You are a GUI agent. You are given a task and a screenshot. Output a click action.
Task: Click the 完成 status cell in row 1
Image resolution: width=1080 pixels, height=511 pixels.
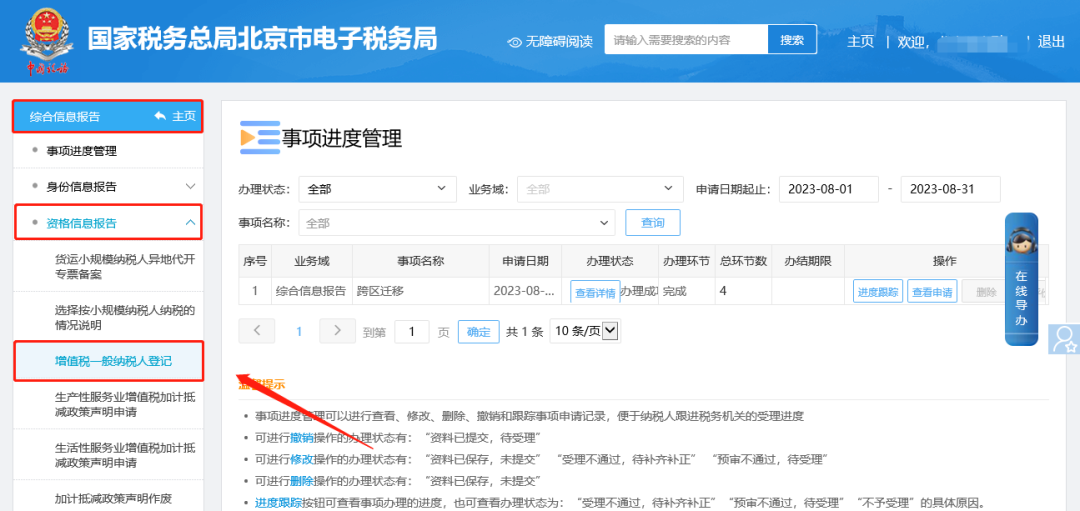pyautogui.click(x=686, y=291)
